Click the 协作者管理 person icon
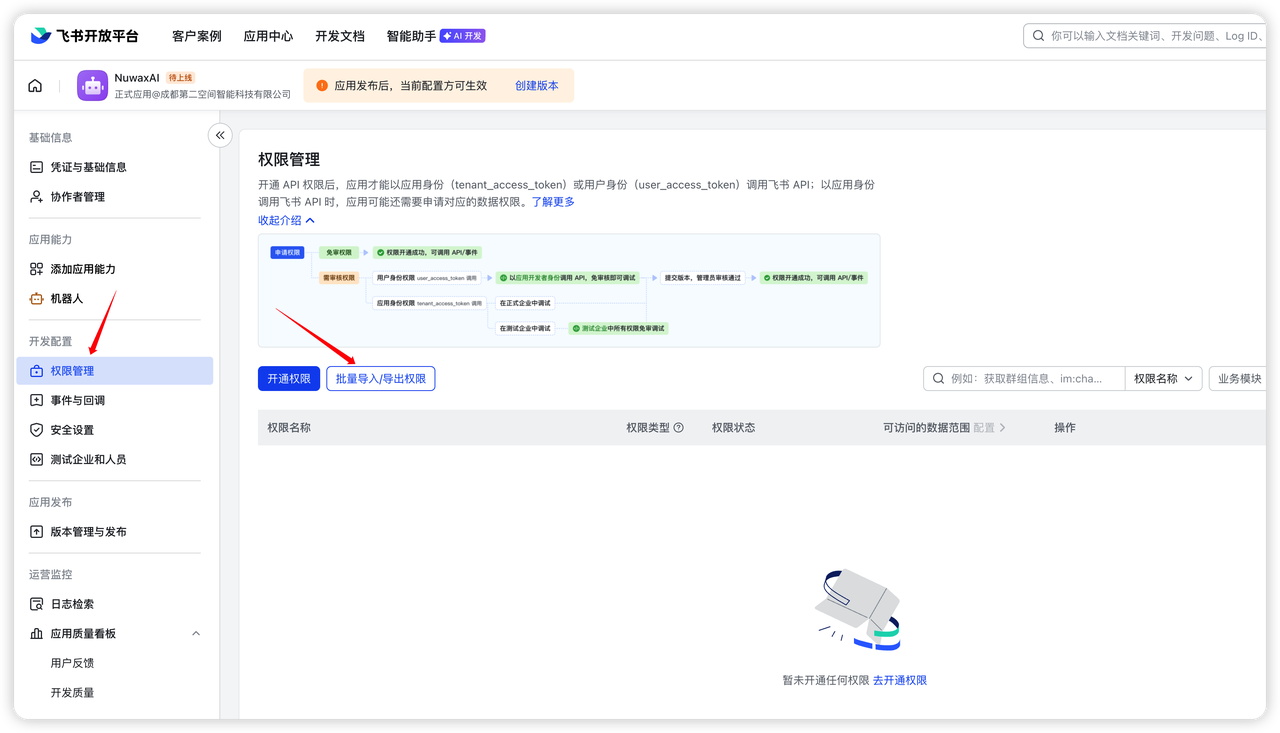 37,197
